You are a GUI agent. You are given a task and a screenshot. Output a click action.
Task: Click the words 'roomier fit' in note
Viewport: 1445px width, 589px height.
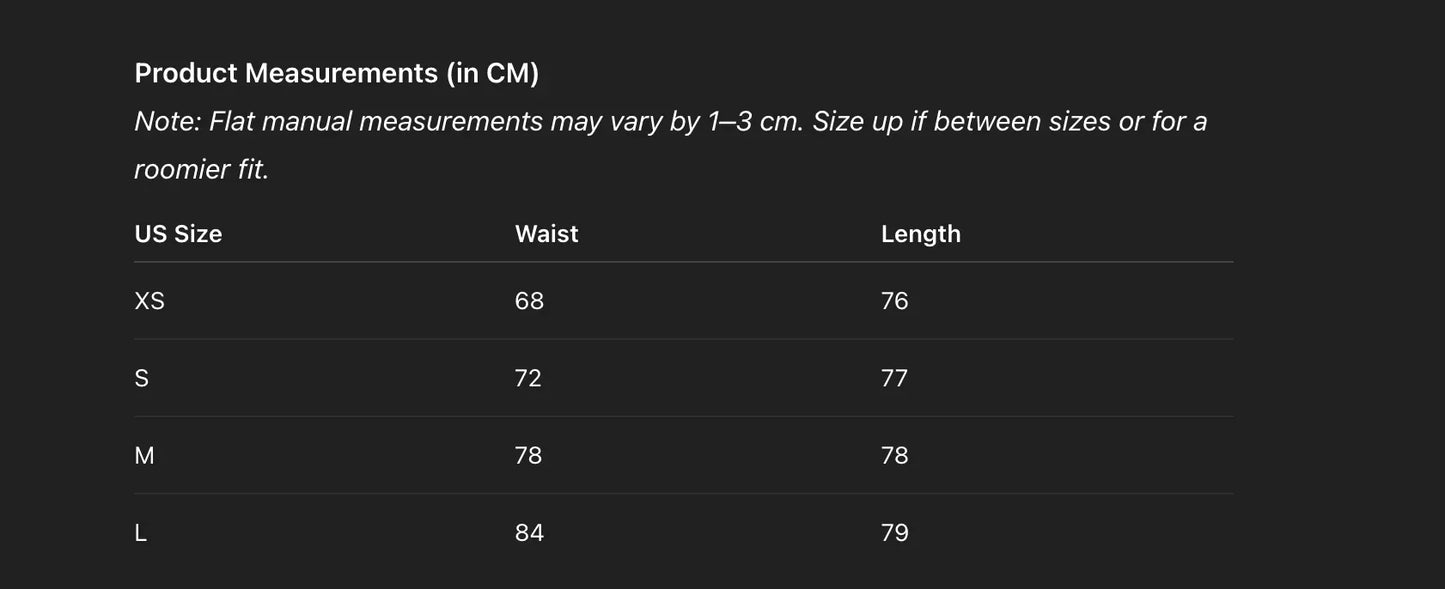(x=200, y=170)
